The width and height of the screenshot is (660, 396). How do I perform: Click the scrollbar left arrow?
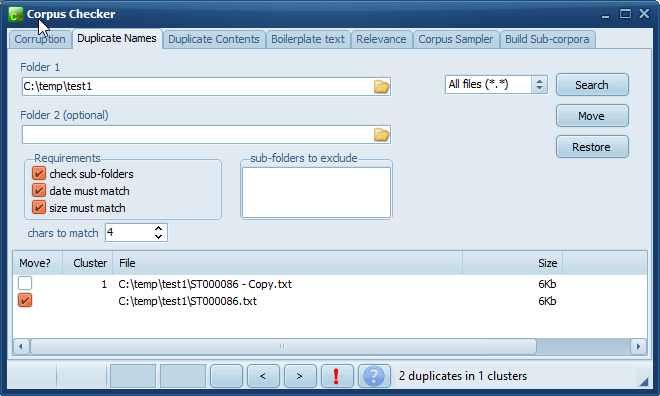(x=21, y=346)
